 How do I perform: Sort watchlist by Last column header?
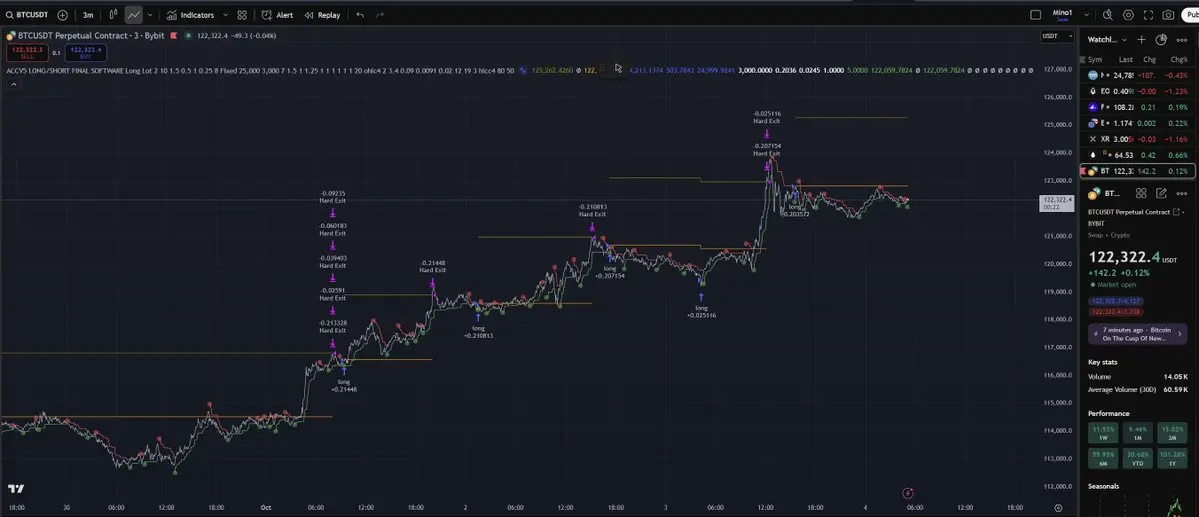tap(1126, 59)
